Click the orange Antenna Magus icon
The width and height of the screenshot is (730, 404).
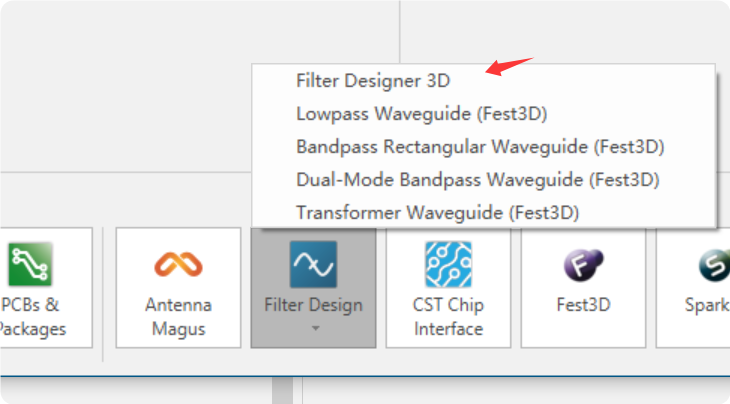point(178,264)
